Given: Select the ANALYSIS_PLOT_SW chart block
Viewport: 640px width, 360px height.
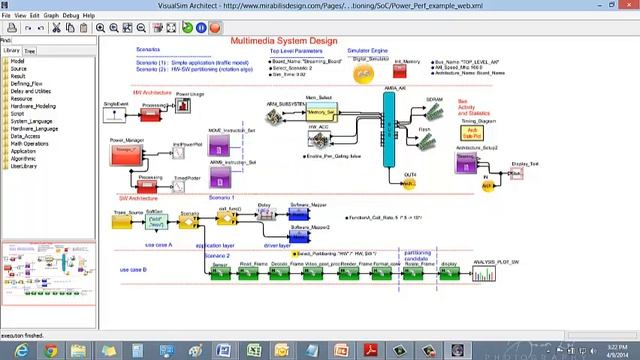Looking at the screenshot, I should [484, 273].
